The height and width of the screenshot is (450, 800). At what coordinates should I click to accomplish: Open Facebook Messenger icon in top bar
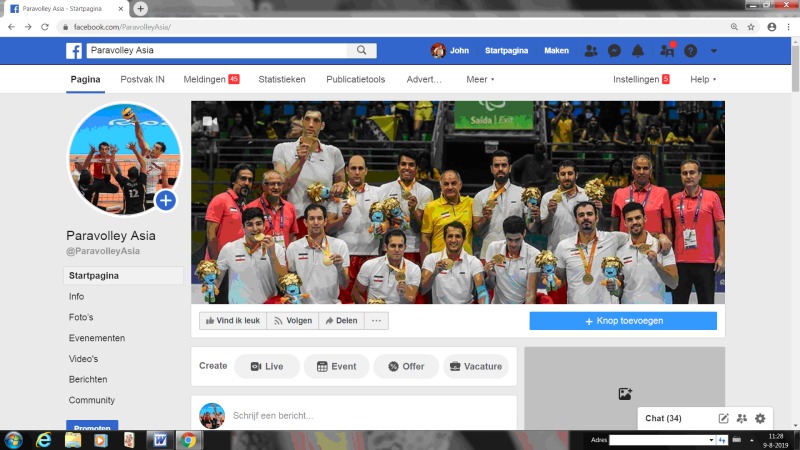click(x=614, y=51)
